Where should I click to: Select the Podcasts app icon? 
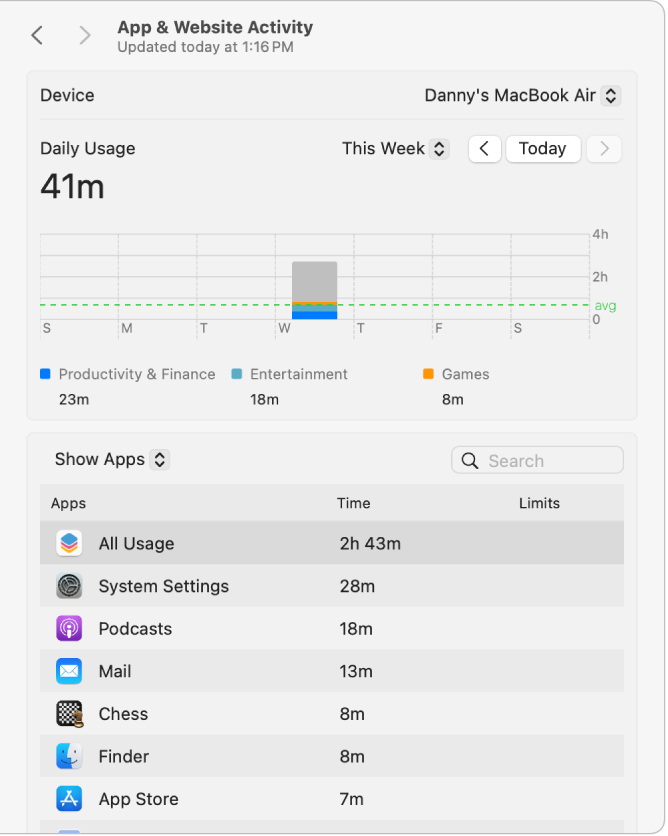point(68,629)
